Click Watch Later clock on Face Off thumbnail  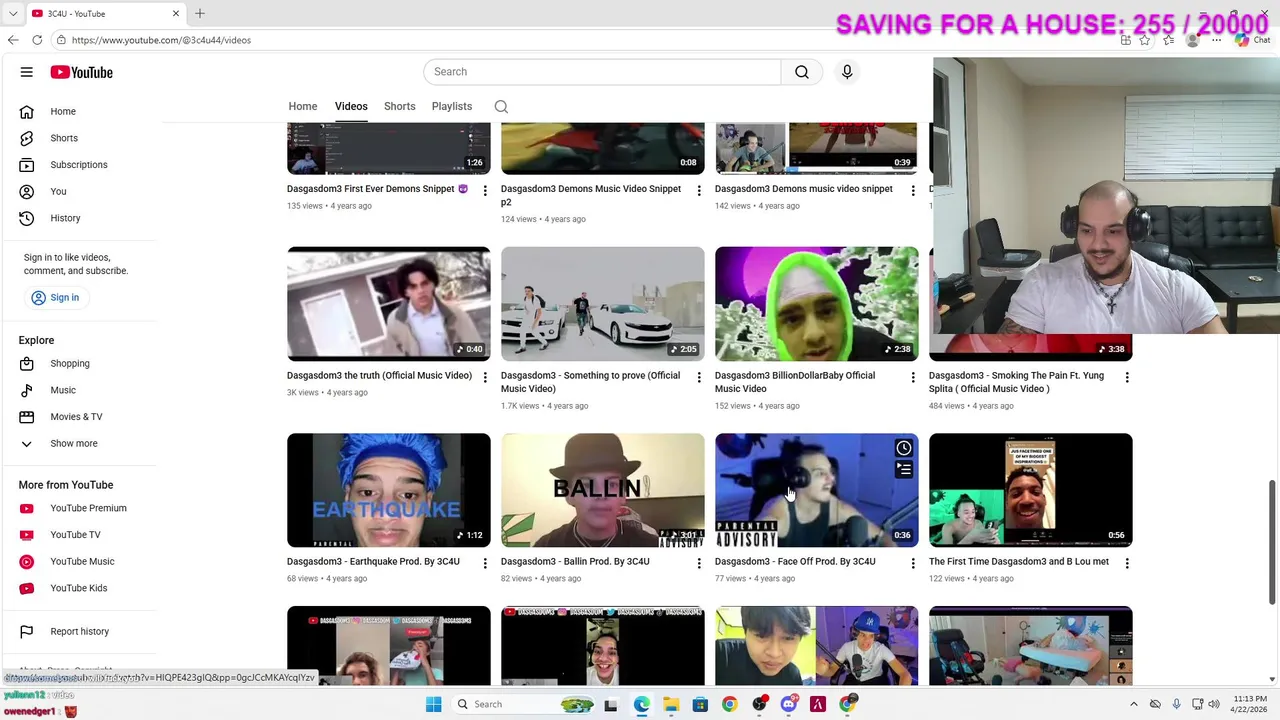pos(904,448)
